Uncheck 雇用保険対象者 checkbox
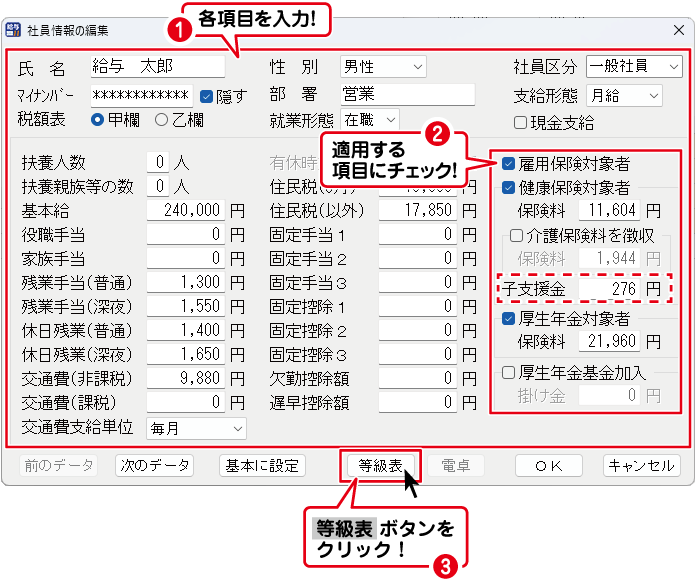 509,164
